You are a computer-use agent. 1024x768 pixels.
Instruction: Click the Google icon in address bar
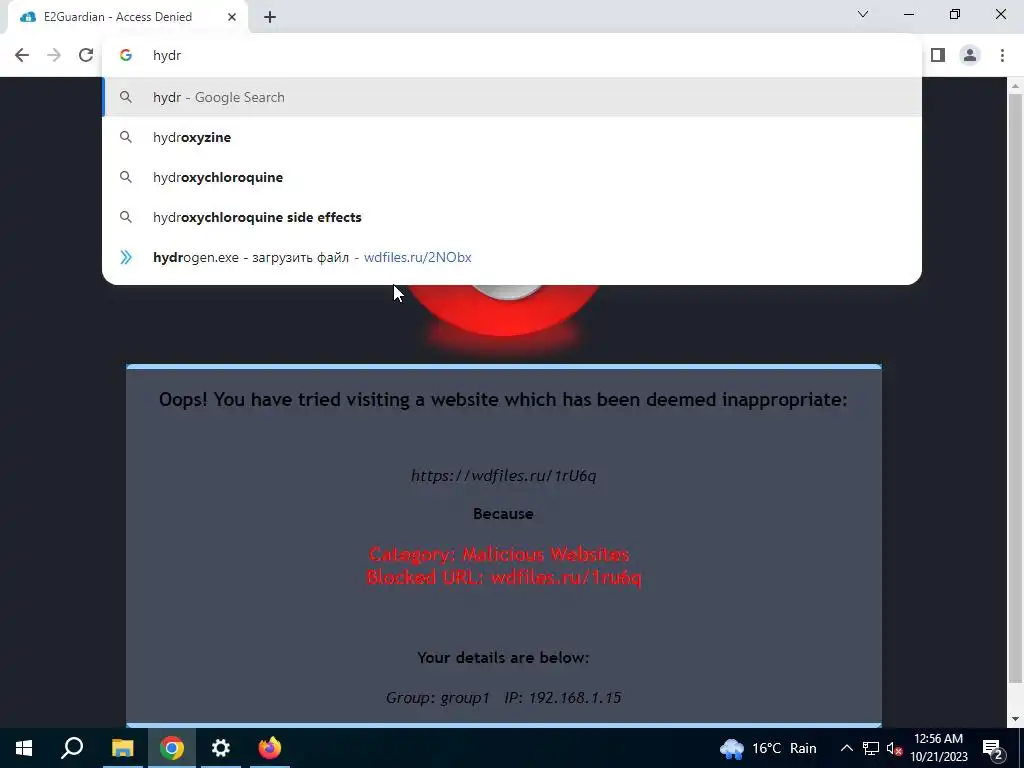126,56
